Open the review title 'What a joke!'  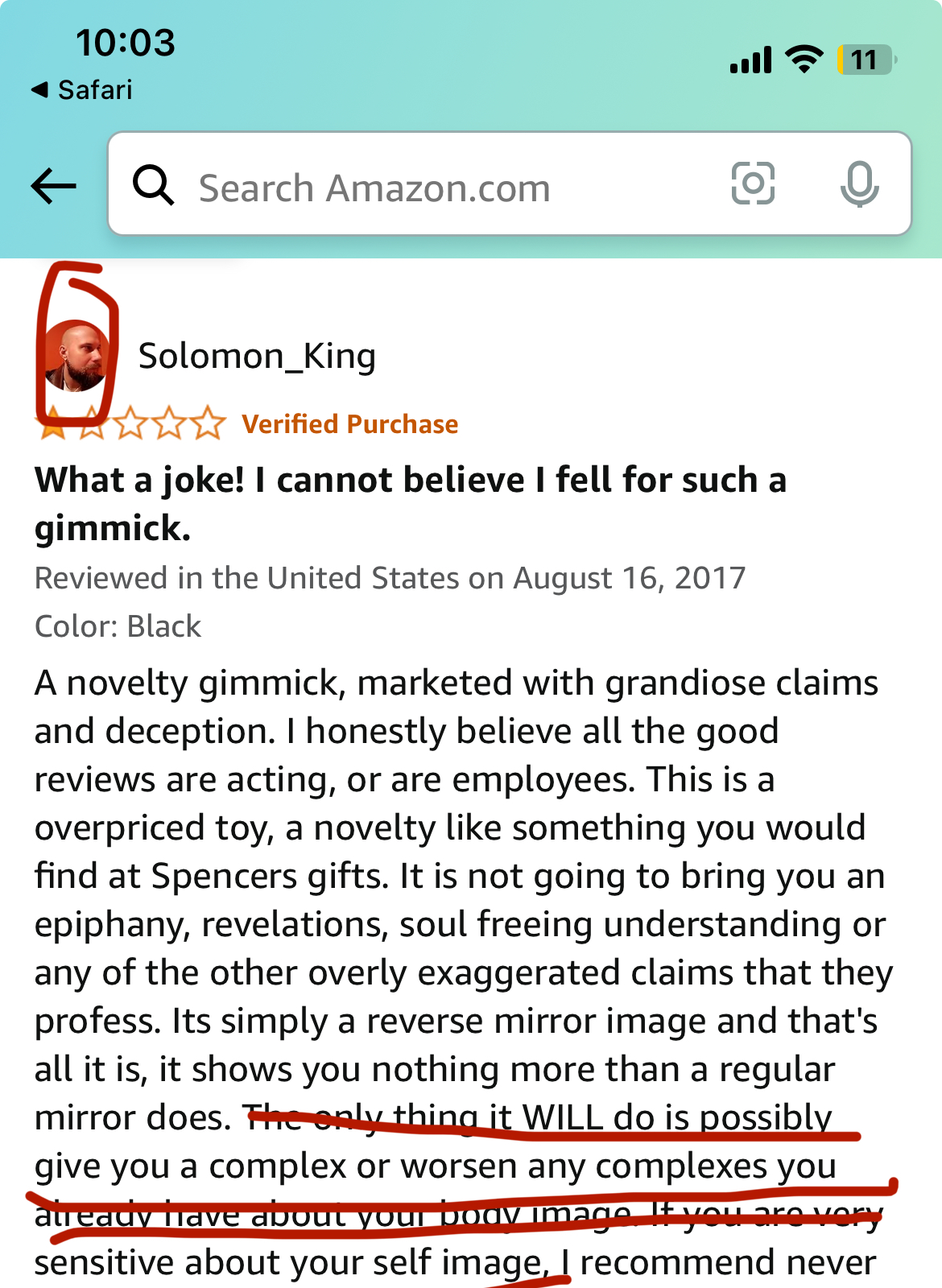click(x=410, y=504)
